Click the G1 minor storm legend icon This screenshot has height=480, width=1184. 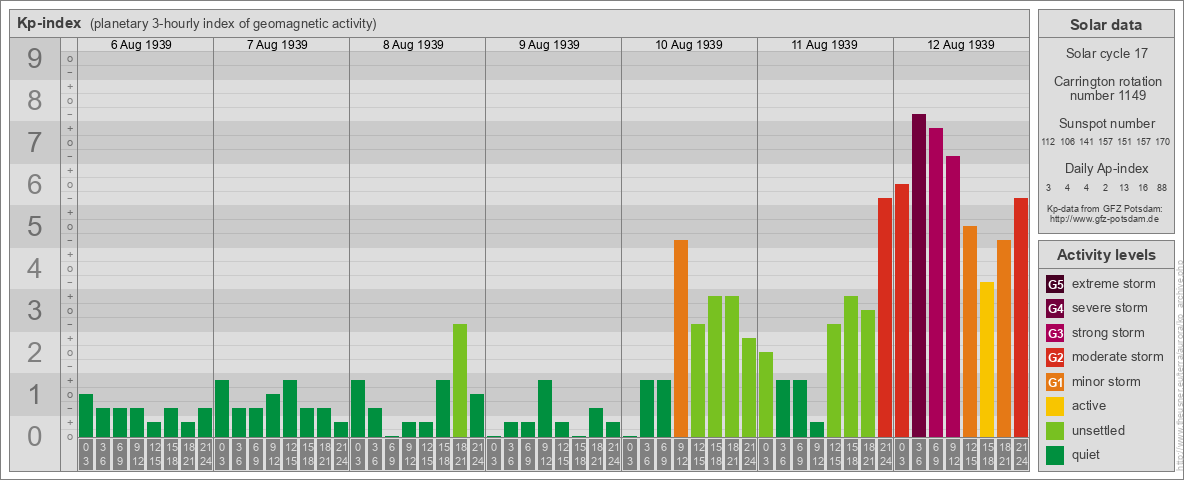(1055, 381)
